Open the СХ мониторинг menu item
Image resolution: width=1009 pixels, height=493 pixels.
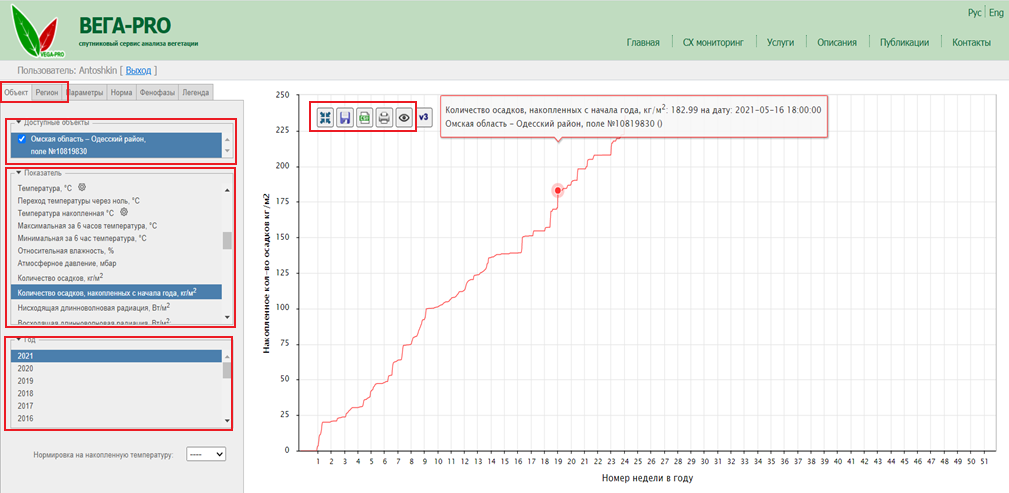(714, 43)
